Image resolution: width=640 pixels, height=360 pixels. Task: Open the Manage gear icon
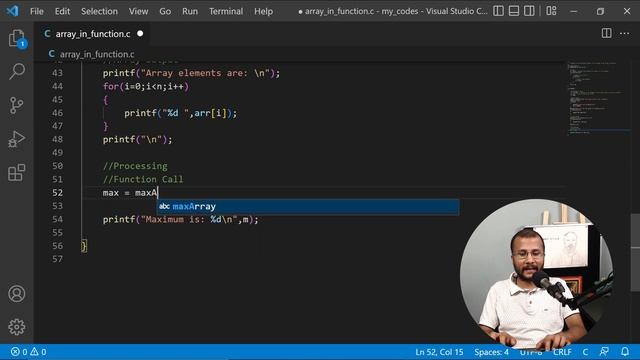[x=17, y=327]
